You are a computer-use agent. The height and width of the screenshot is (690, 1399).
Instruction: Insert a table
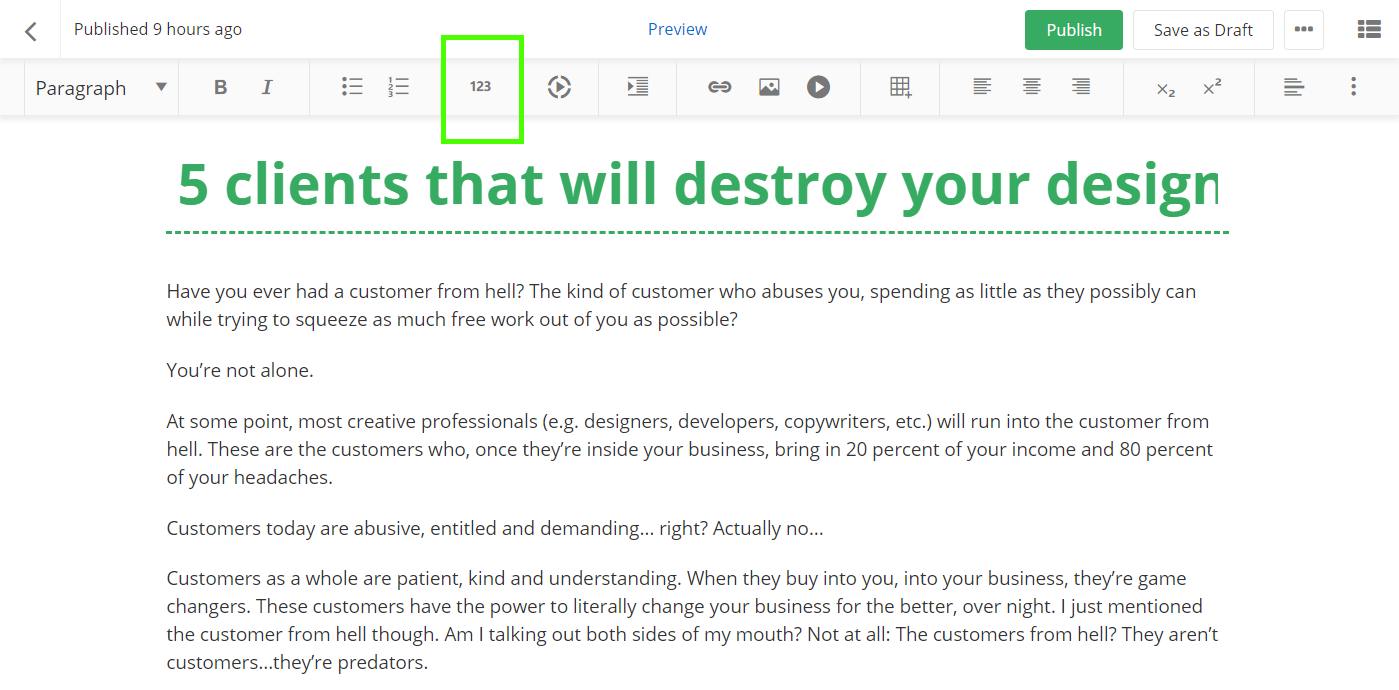(x=900, y=88)
